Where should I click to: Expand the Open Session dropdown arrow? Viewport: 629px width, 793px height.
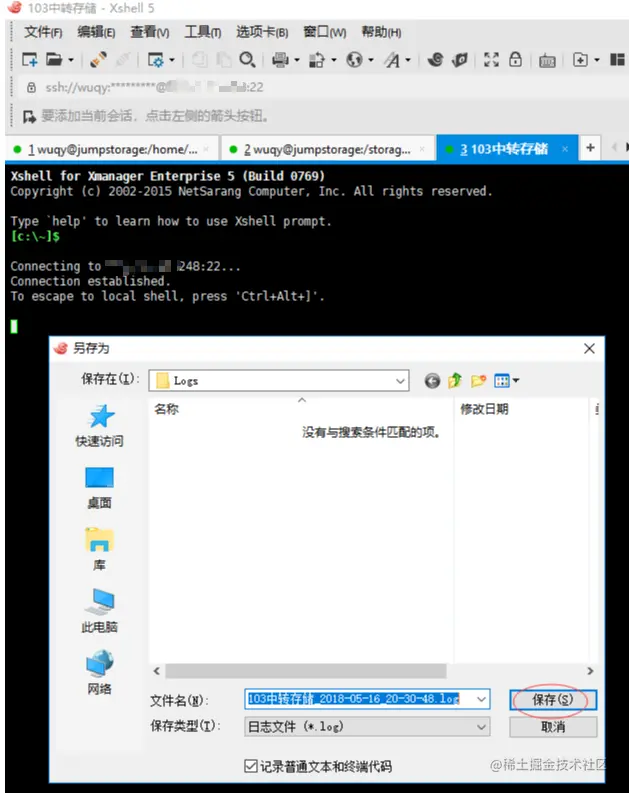(x=70, y=60)
